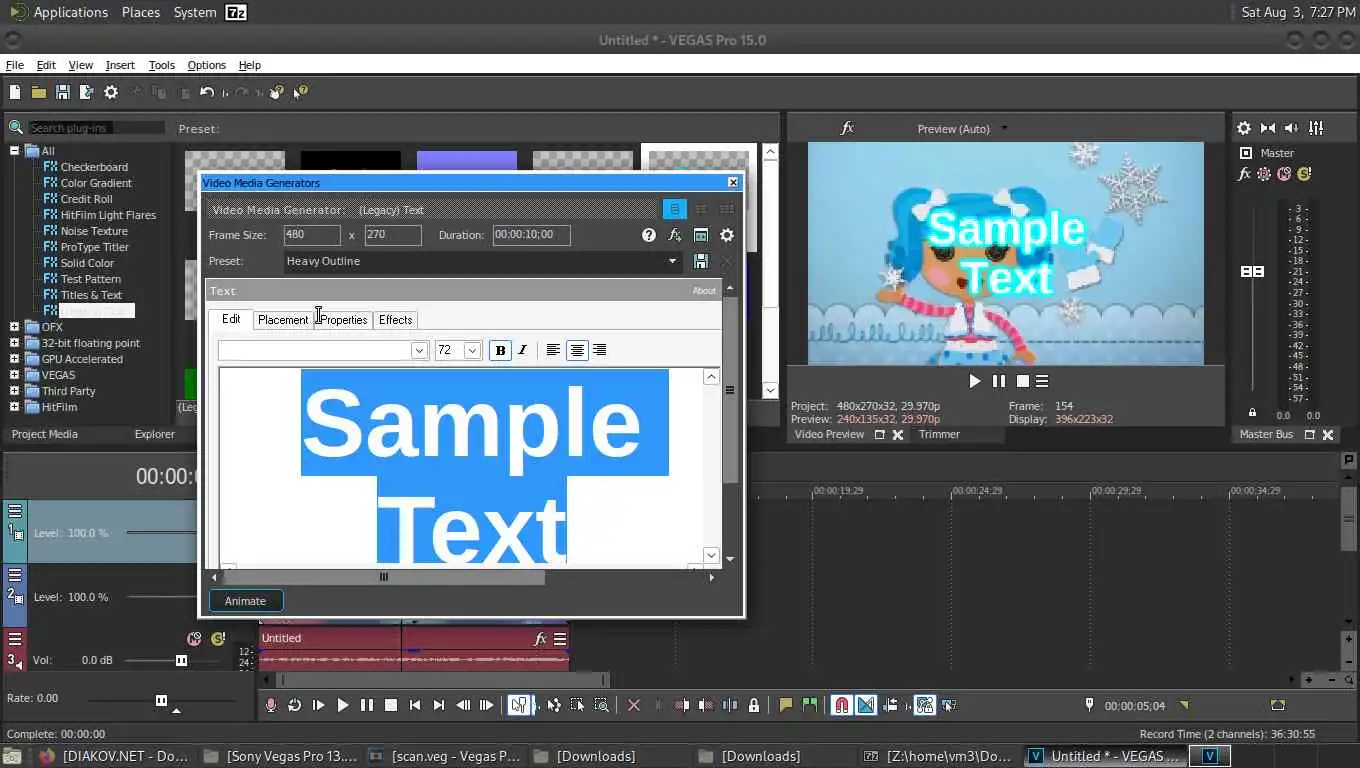1360x768 pixels.
Task: Expand 32-bit floating point folder
Action: pos(14,343)
